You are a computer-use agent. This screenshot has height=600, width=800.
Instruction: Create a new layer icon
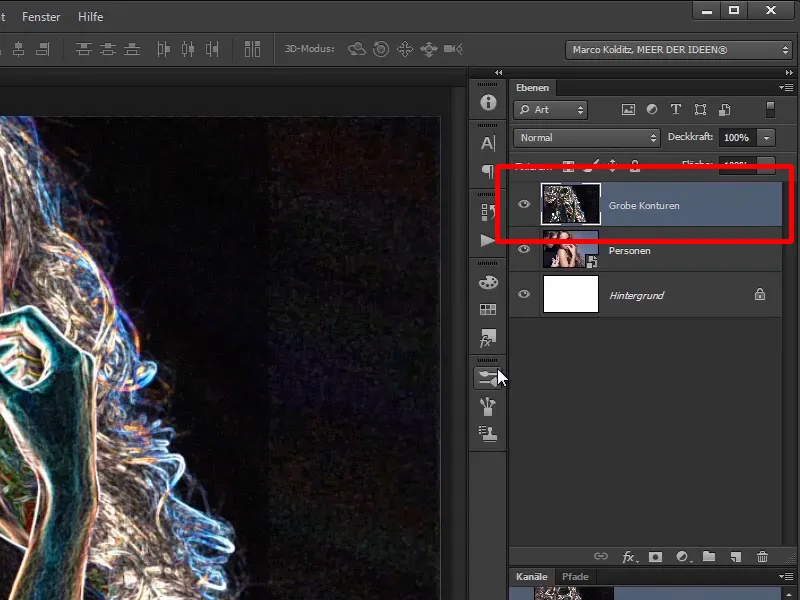coord(735,557)
